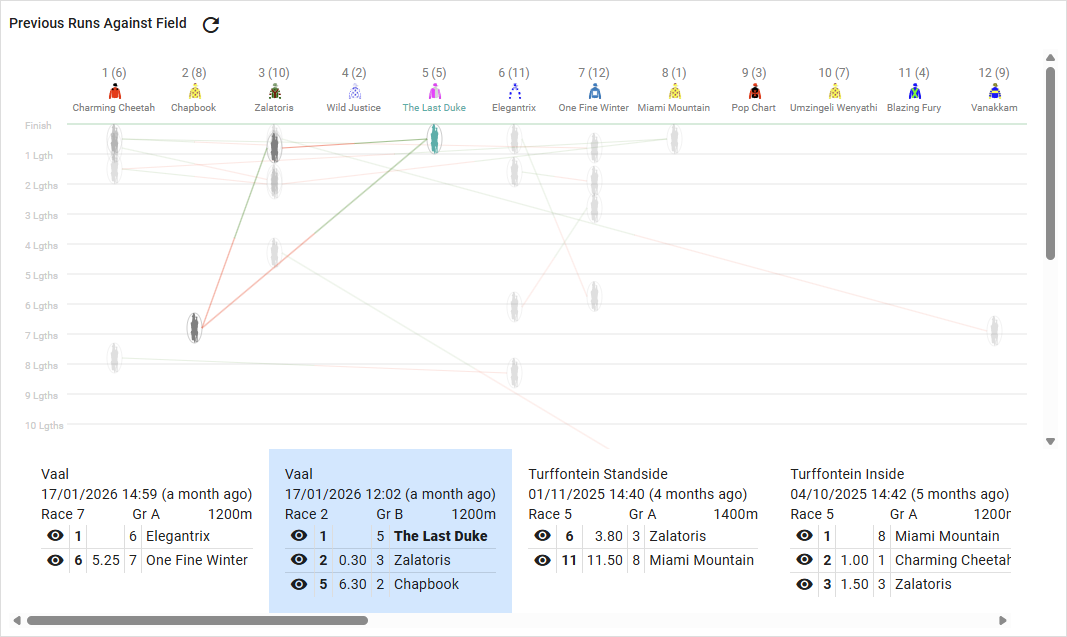Click the highlighted horse marker on the Finish line
The width and height of the screenshot is (1067, 637).
pos(434,138)
